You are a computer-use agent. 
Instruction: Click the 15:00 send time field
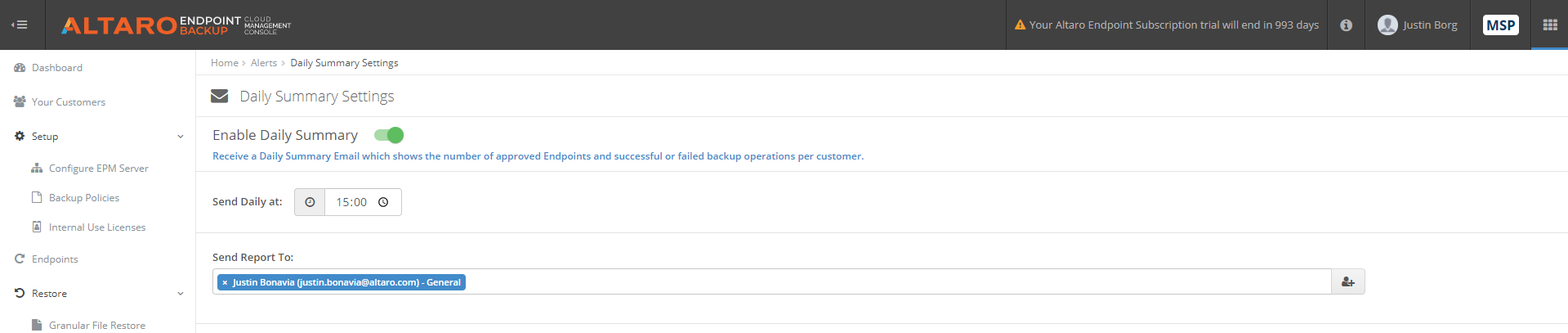pyautogui.click(x=364, y=202)
